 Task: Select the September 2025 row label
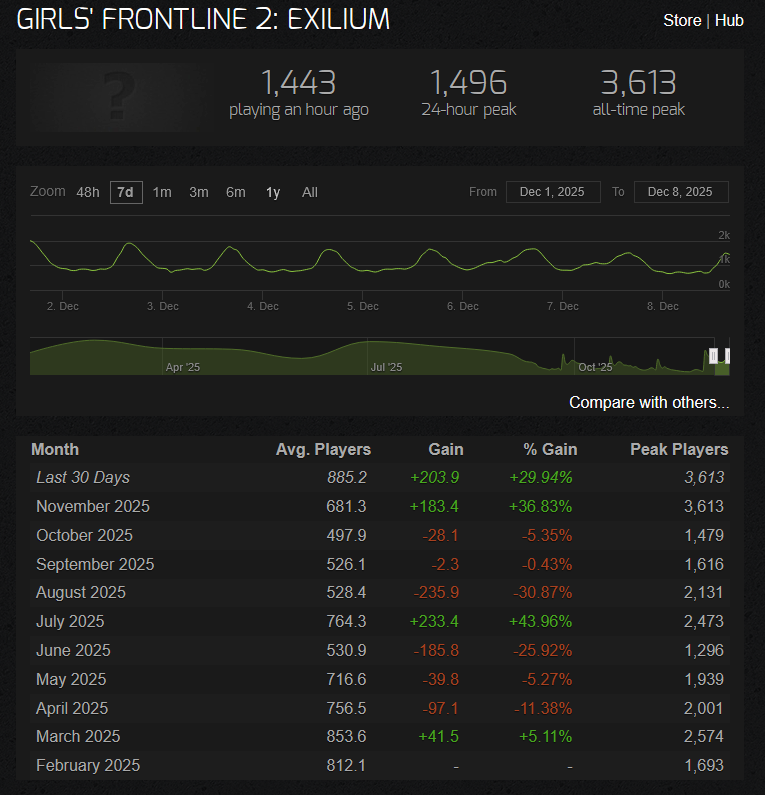pyautogui.click(x=95, y=564)
